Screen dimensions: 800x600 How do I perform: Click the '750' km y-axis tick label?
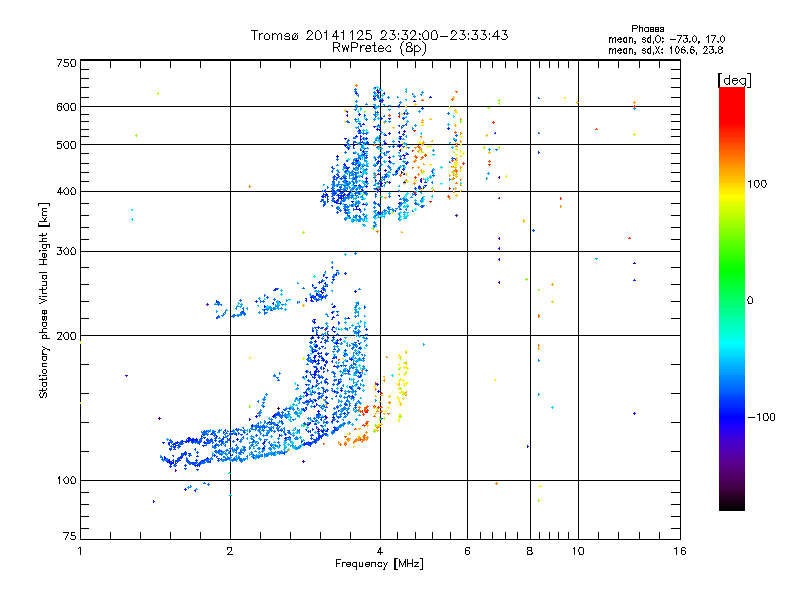(66, 63)
